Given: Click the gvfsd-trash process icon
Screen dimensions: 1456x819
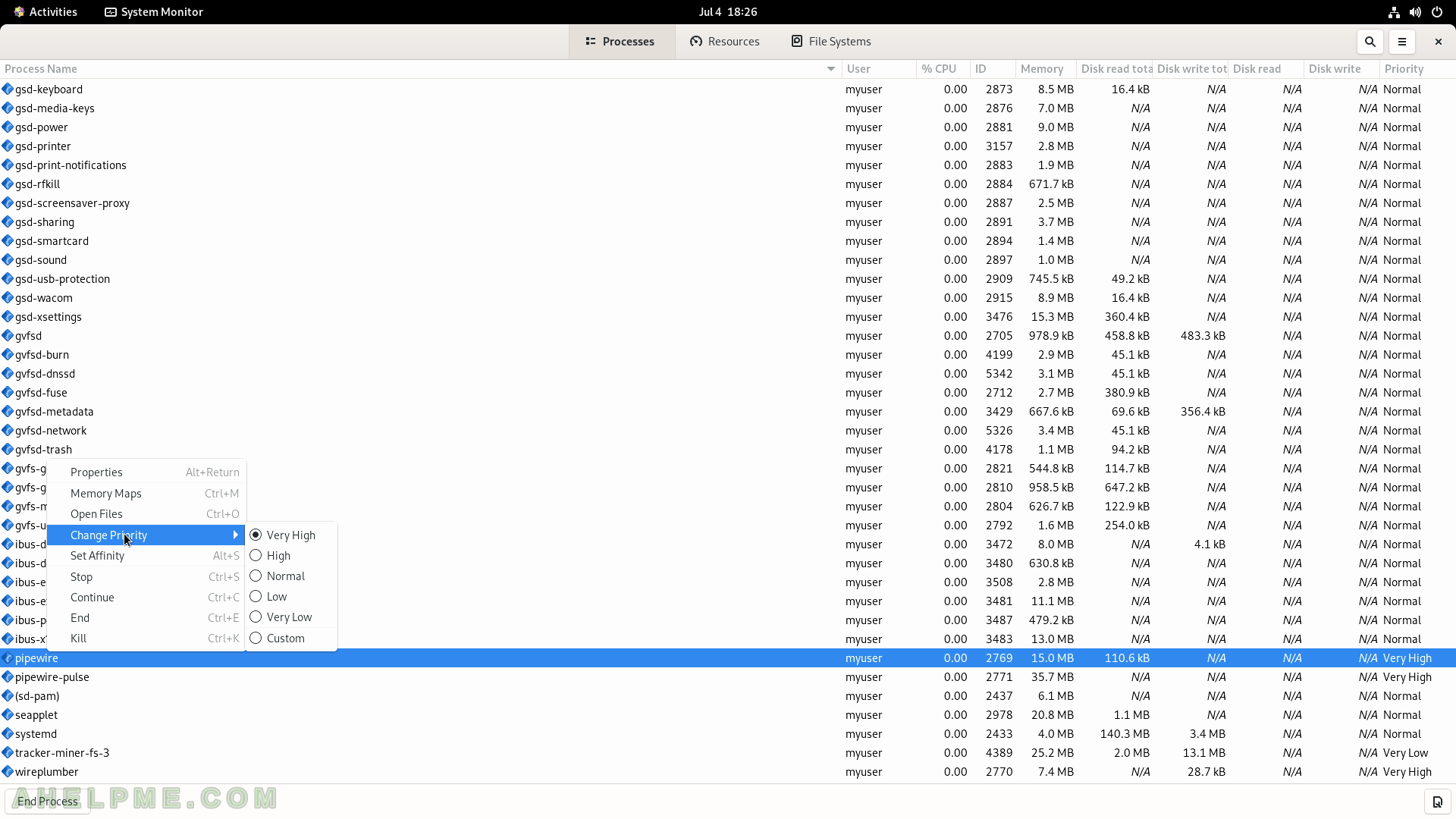Looking at the screenshot, I should (8, 449).
